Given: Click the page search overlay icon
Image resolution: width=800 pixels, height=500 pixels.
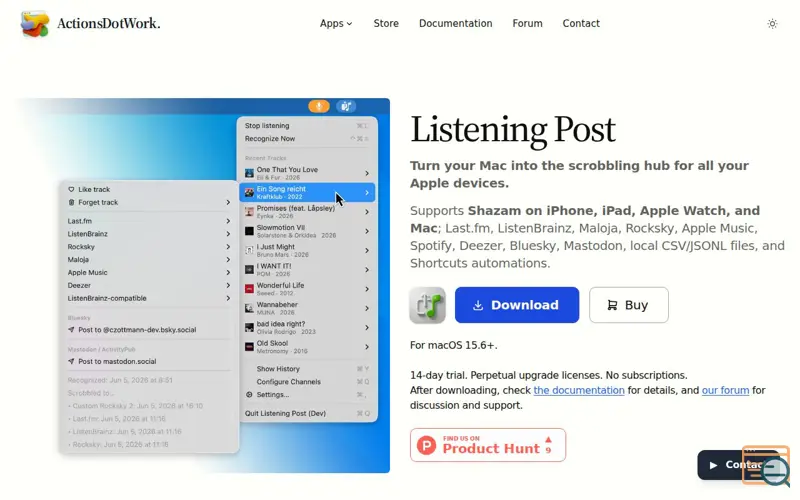Looking at the screenshot, I should [x=766, y=465].
